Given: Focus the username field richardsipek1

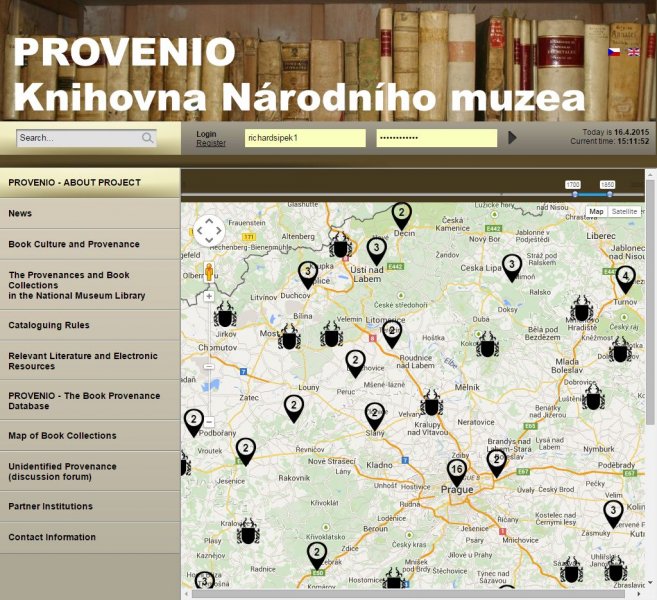Looking at the screenshot, I should [305, 138].
